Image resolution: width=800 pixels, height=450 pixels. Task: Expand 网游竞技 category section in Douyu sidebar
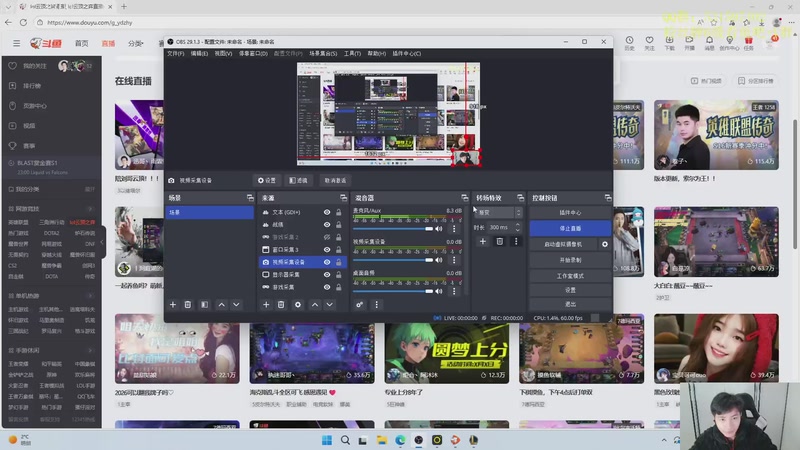coord(91,209)
